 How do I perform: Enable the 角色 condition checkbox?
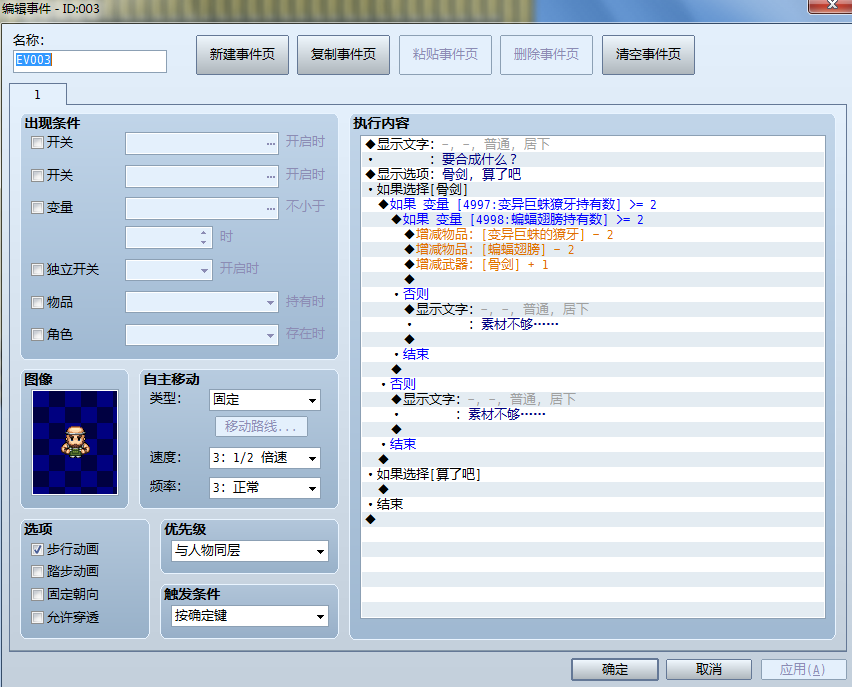[x=37, y=334]
